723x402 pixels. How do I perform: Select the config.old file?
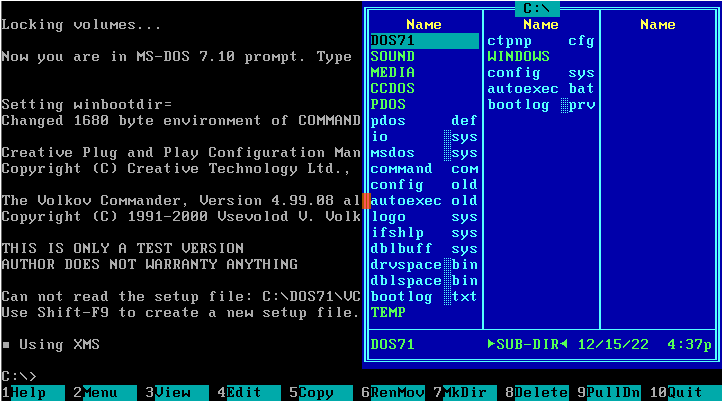click(424, 185)
